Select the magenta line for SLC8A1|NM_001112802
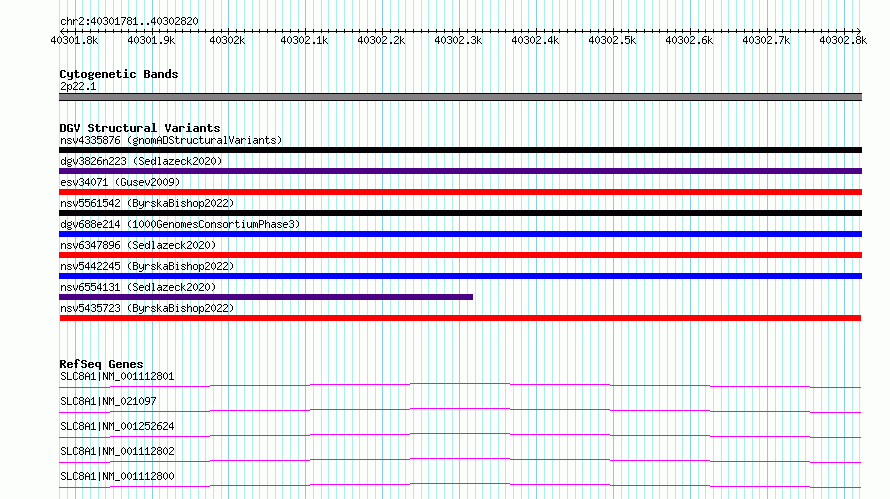Screen dimensions: 890x499 [460, 460]
